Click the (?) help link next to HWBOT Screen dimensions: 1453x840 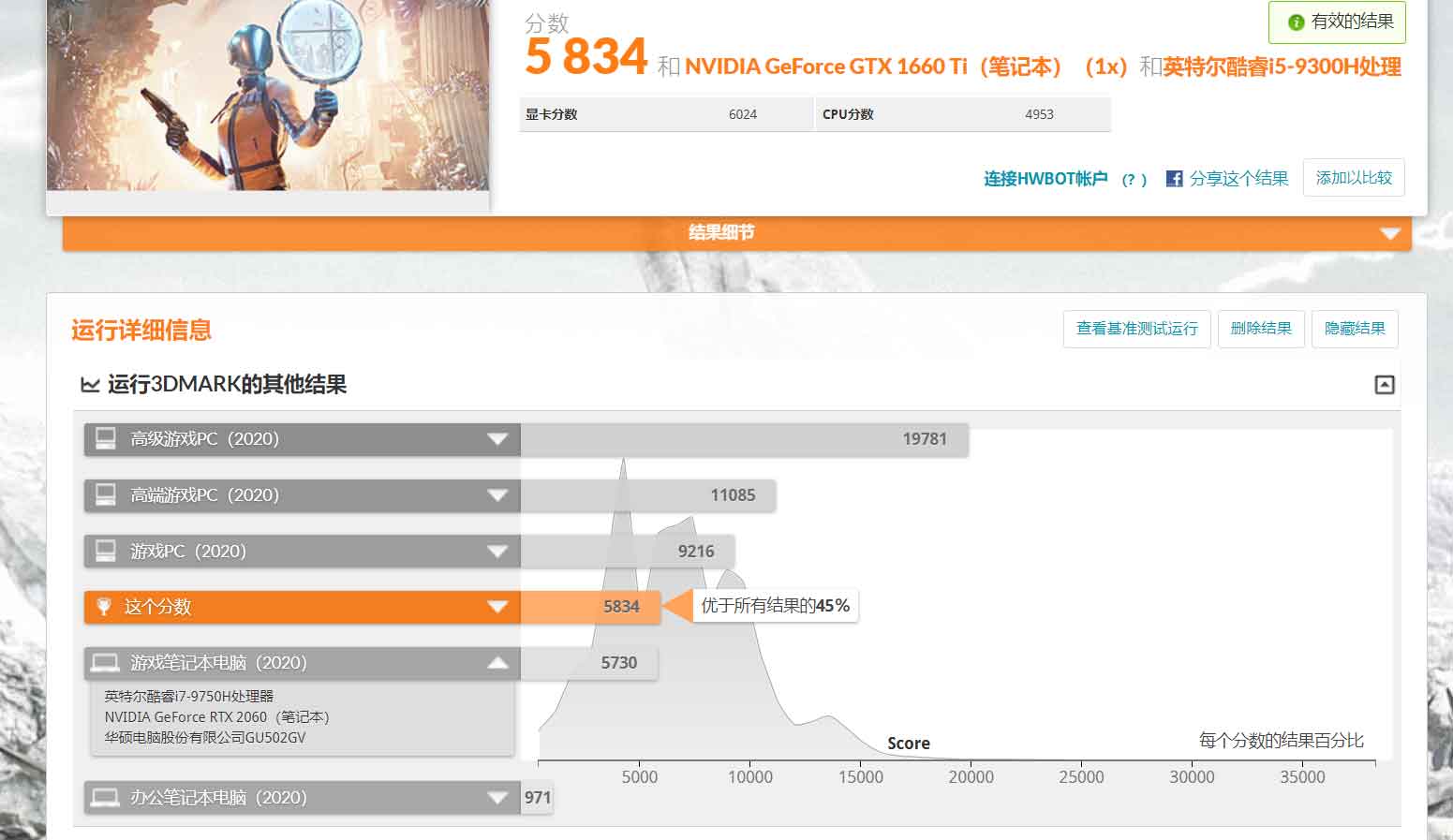point(1134,180)
